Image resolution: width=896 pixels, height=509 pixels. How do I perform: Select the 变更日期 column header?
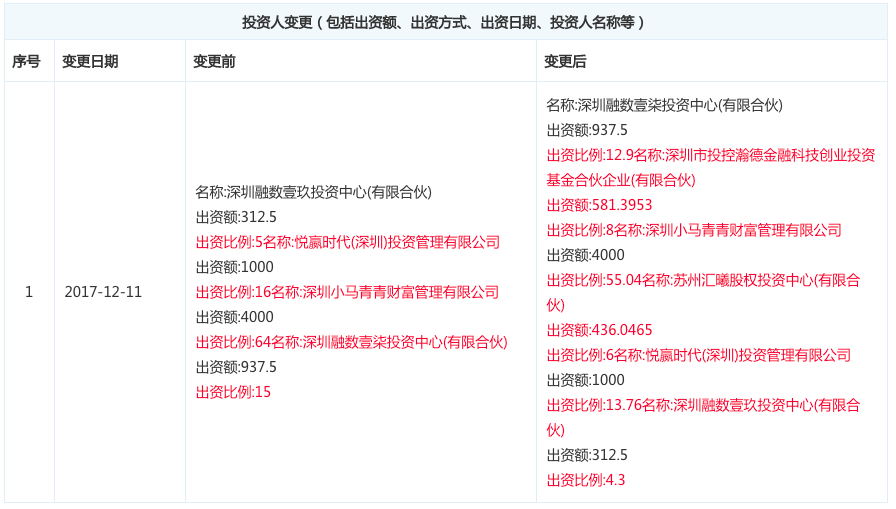(x=90, y=61)
